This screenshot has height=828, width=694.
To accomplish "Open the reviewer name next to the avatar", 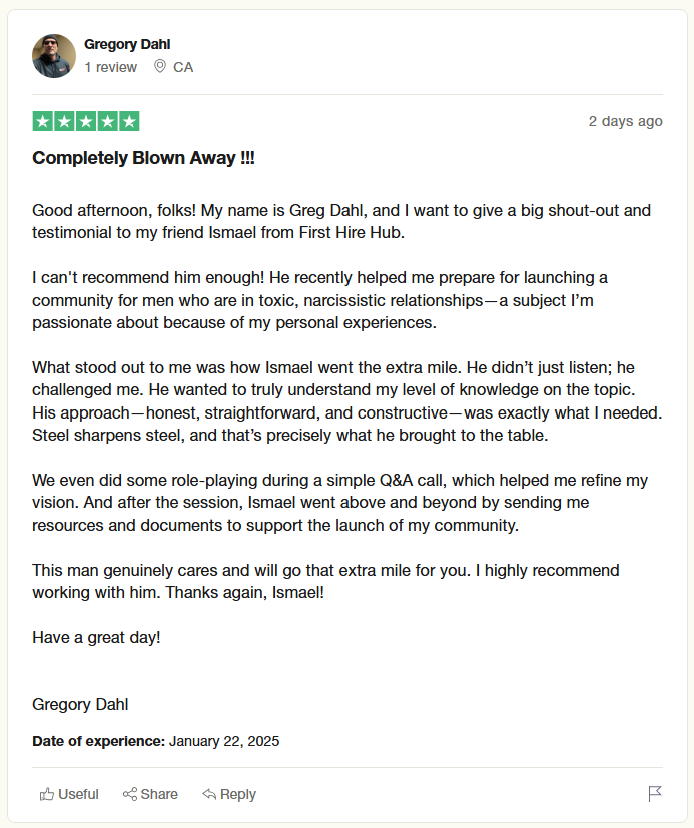I will pos(127,44).
